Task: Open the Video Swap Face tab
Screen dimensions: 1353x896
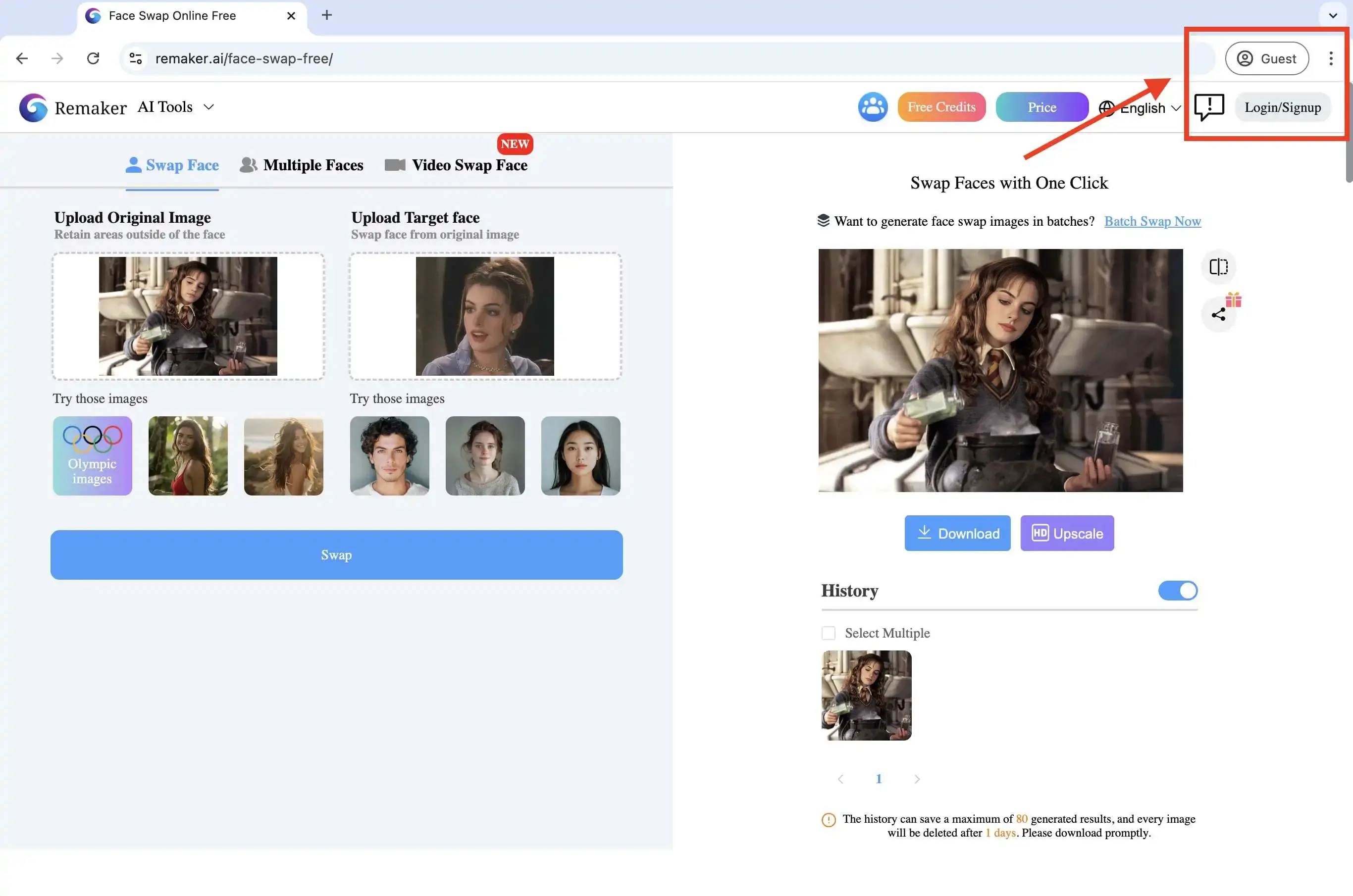Action: click(456, 165)
